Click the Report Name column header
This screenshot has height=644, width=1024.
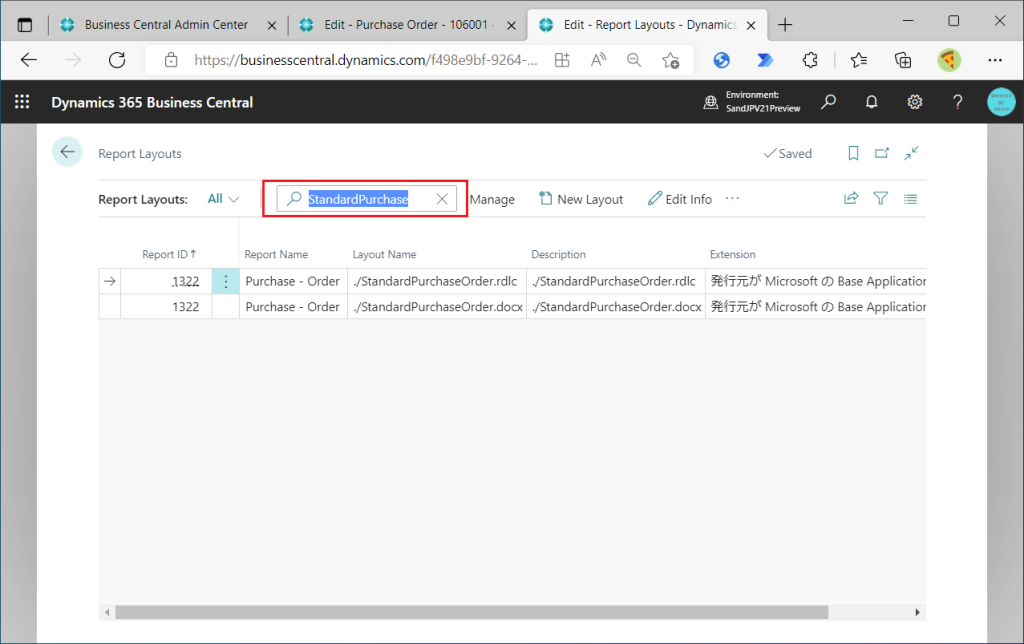[276, 254]
